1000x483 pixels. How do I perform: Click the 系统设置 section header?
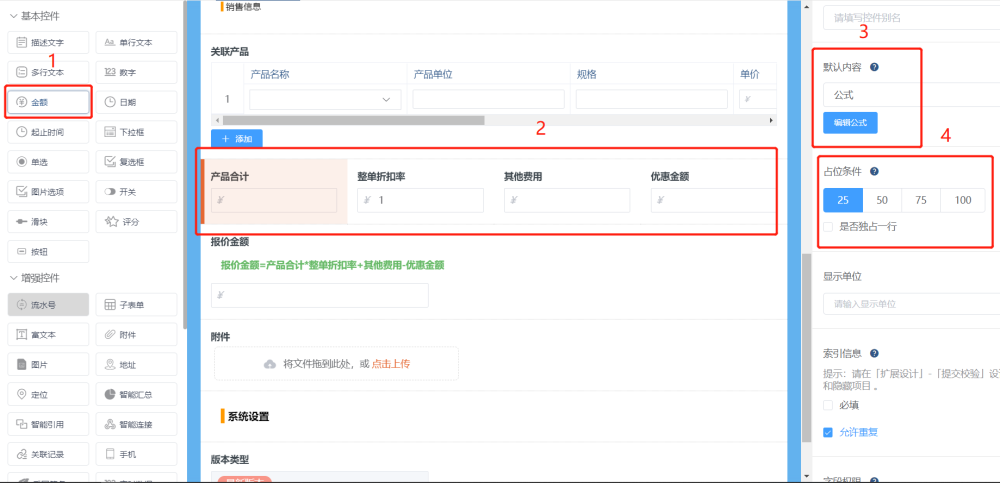click(248, 417)
